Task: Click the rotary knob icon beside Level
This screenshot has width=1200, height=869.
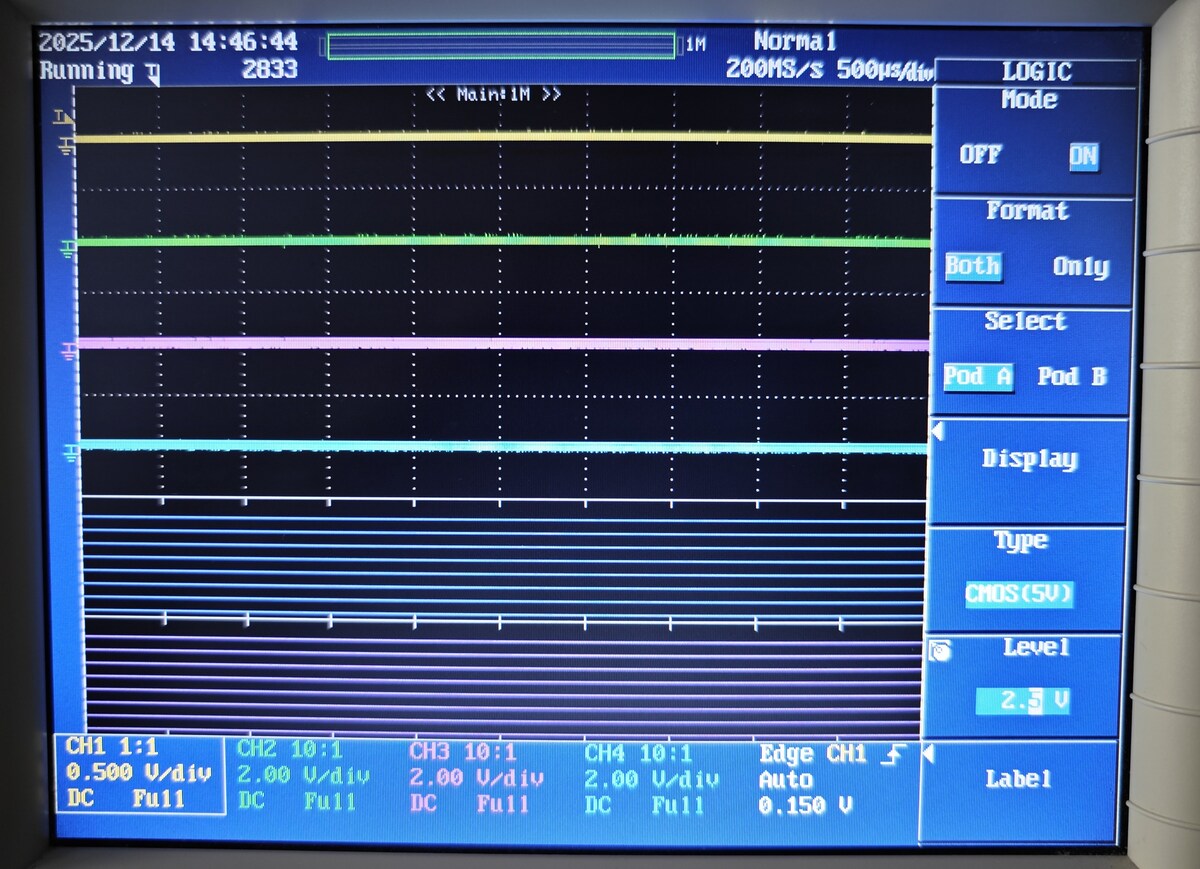Action: click(x=940, y=652)
